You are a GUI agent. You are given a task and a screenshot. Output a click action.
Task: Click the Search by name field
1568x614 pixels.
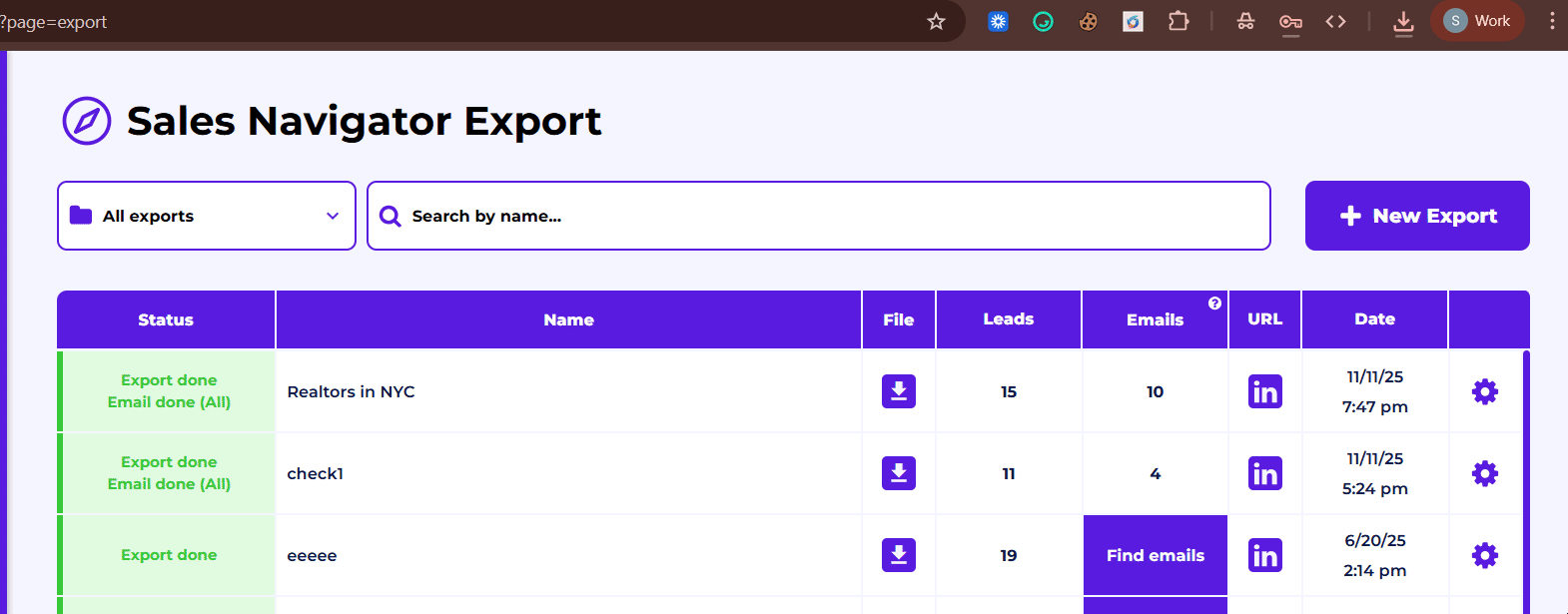(819, 216)
